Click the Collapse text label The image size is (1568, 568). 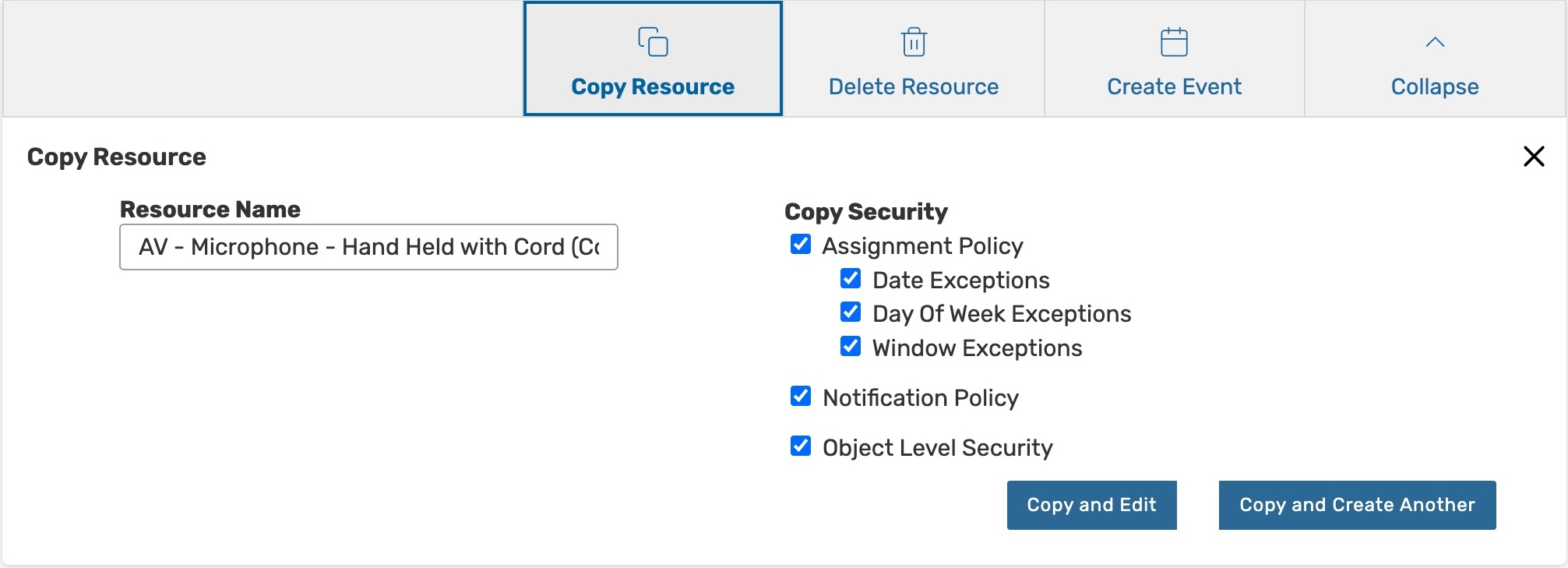pyautogui.click(x=1435, y=86)
